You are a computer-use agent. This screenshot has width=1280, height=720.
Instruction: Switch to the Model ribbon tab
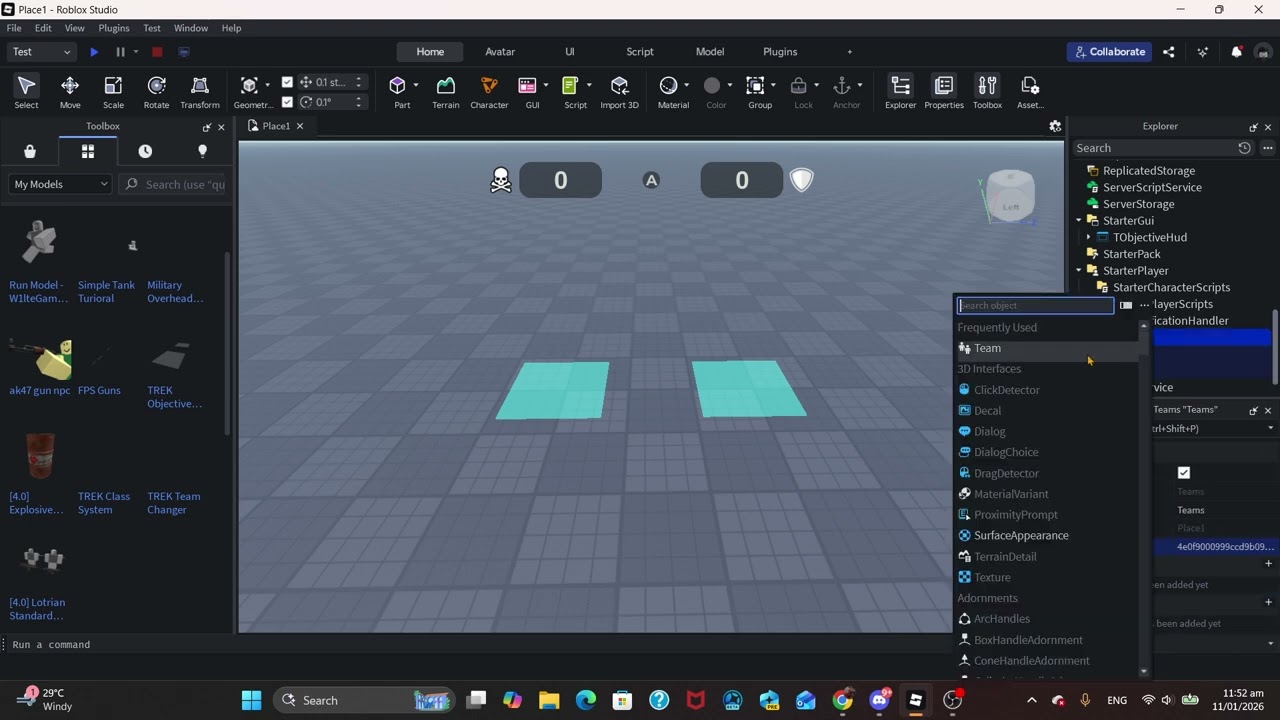(x=710, y=52)
